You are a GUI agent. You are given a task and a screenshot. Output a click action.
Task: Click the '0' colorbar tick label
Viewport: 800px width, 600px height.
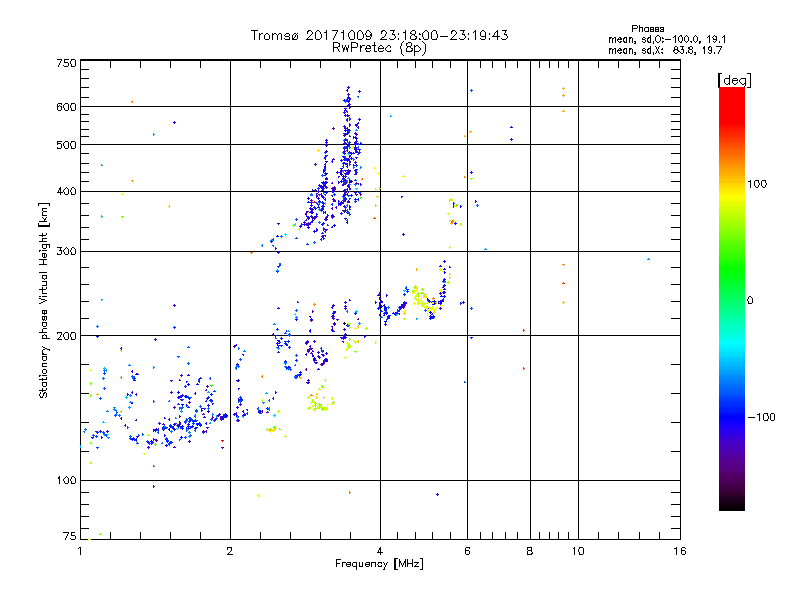[x=750, y=301]
